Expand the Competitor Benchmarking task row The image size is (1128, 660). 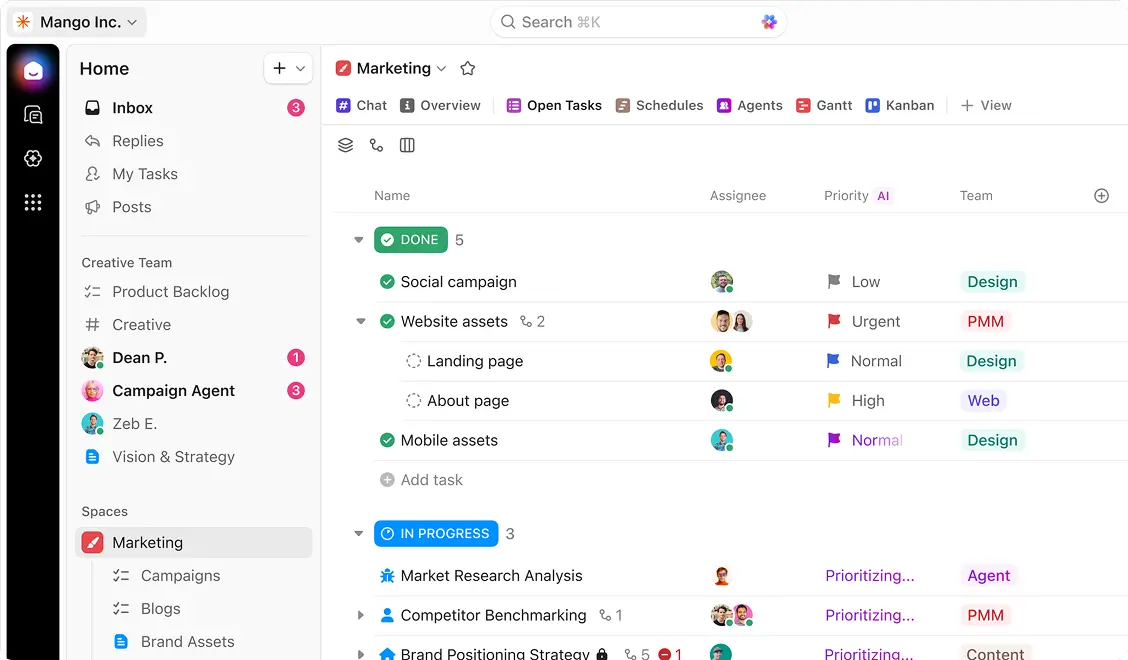pos(362,615)
